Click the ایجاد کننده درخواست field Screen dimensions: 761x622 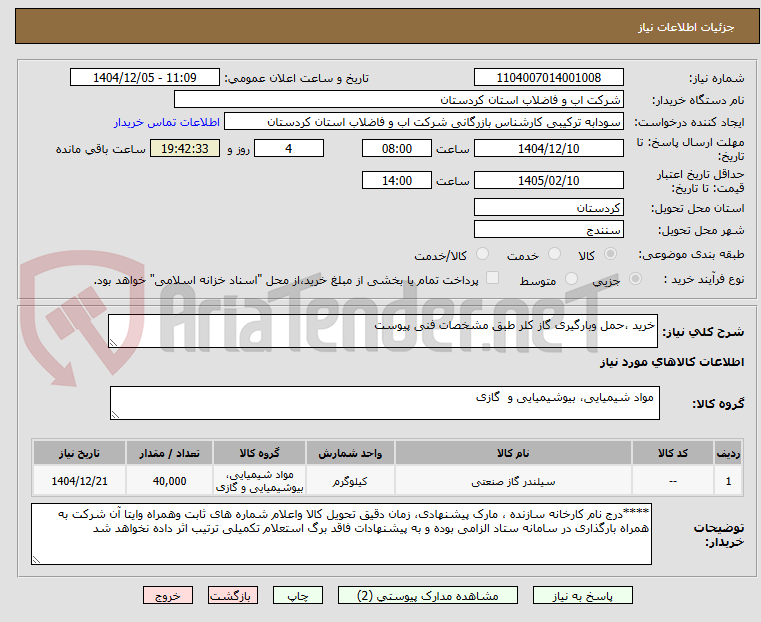[x=424, y=122]
